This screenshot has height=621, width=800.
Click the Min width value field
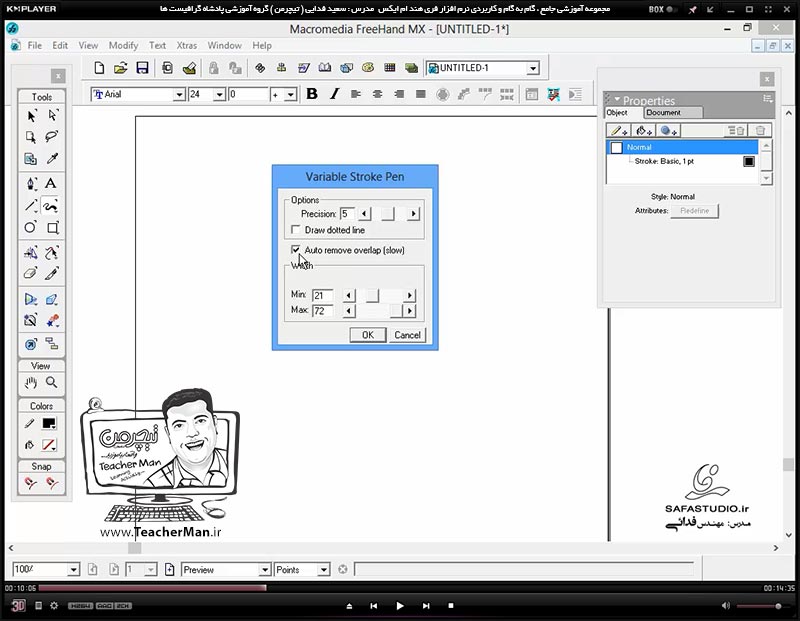click(322, 295)
